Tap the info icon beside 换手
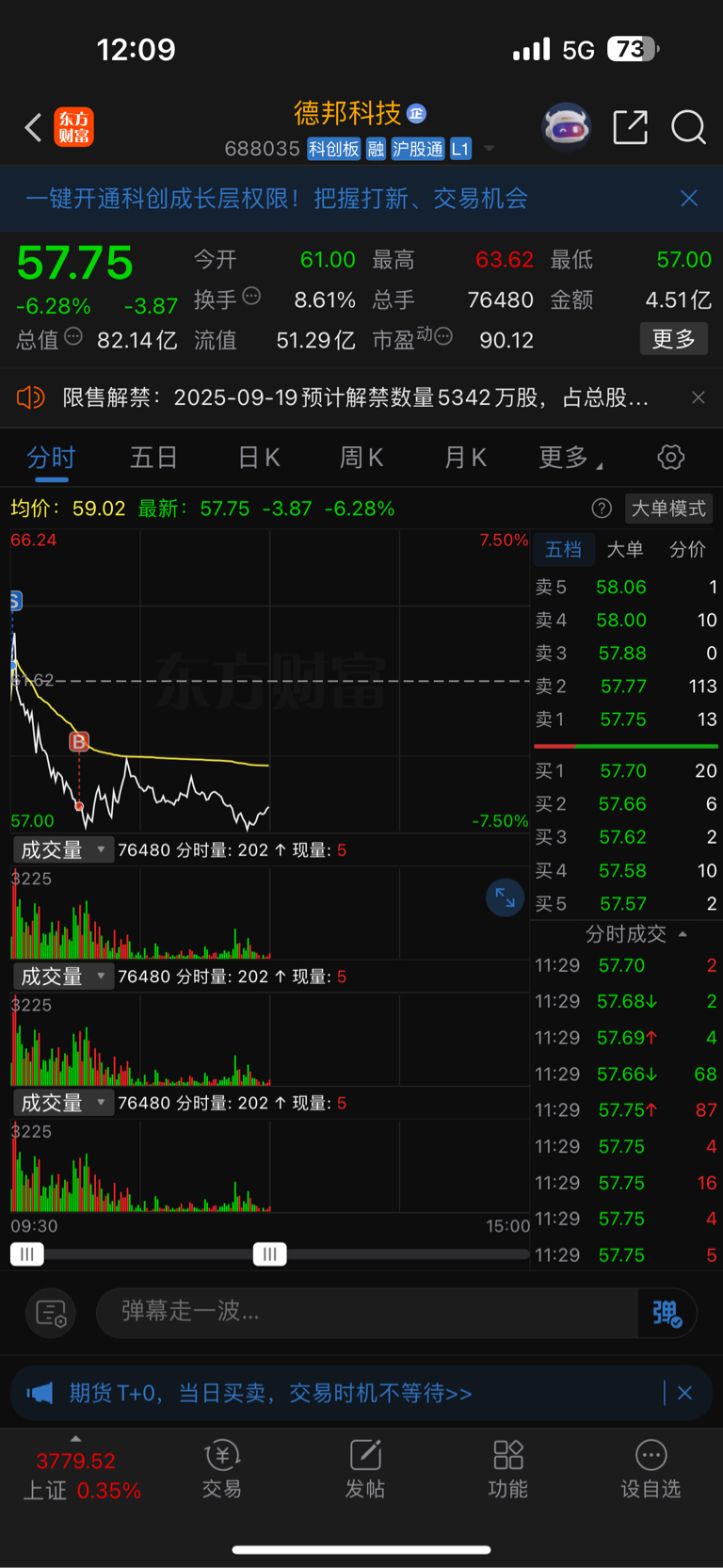This screenshot has height=1568, width=723. click(x=251, y=297)
